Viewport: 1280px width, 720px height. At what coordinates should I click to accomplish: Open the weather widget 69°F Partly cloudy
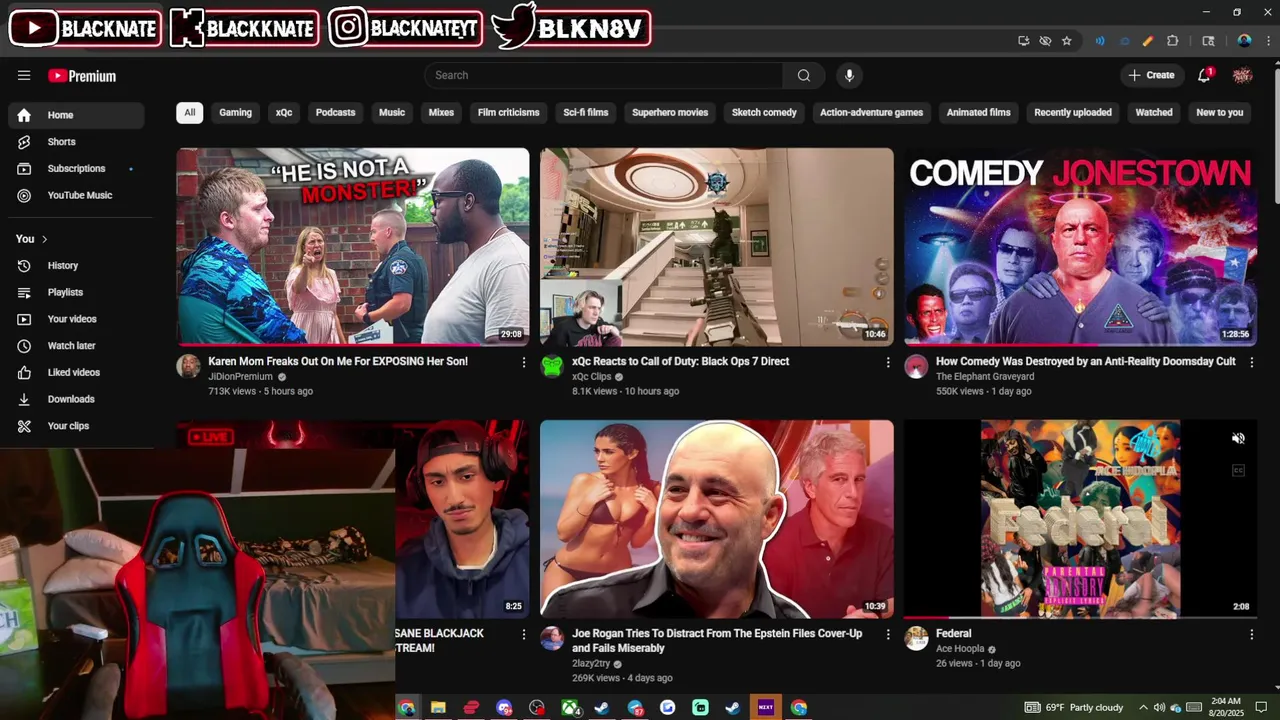1073,707
